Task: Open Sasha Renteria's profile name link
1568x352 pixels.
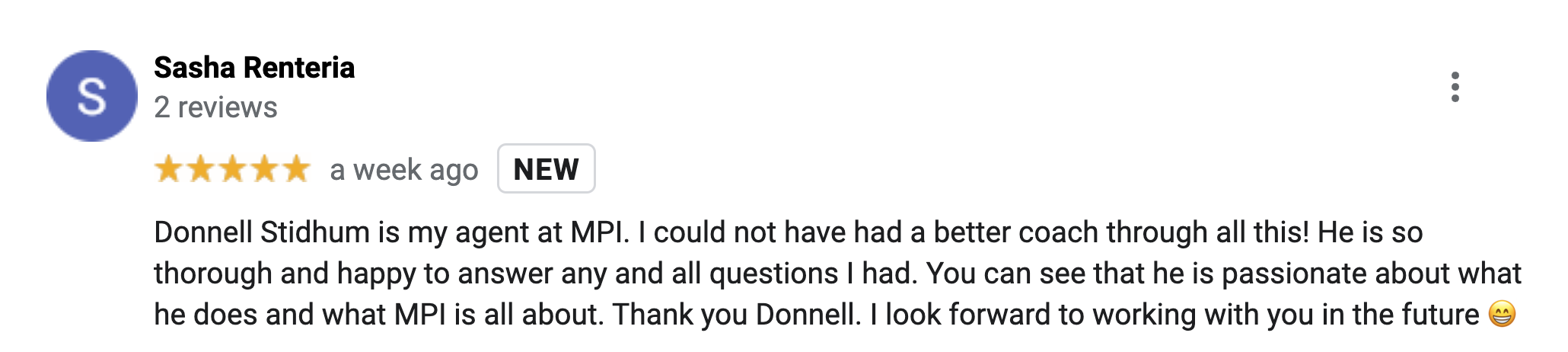Action: click(x=254, y=68)
